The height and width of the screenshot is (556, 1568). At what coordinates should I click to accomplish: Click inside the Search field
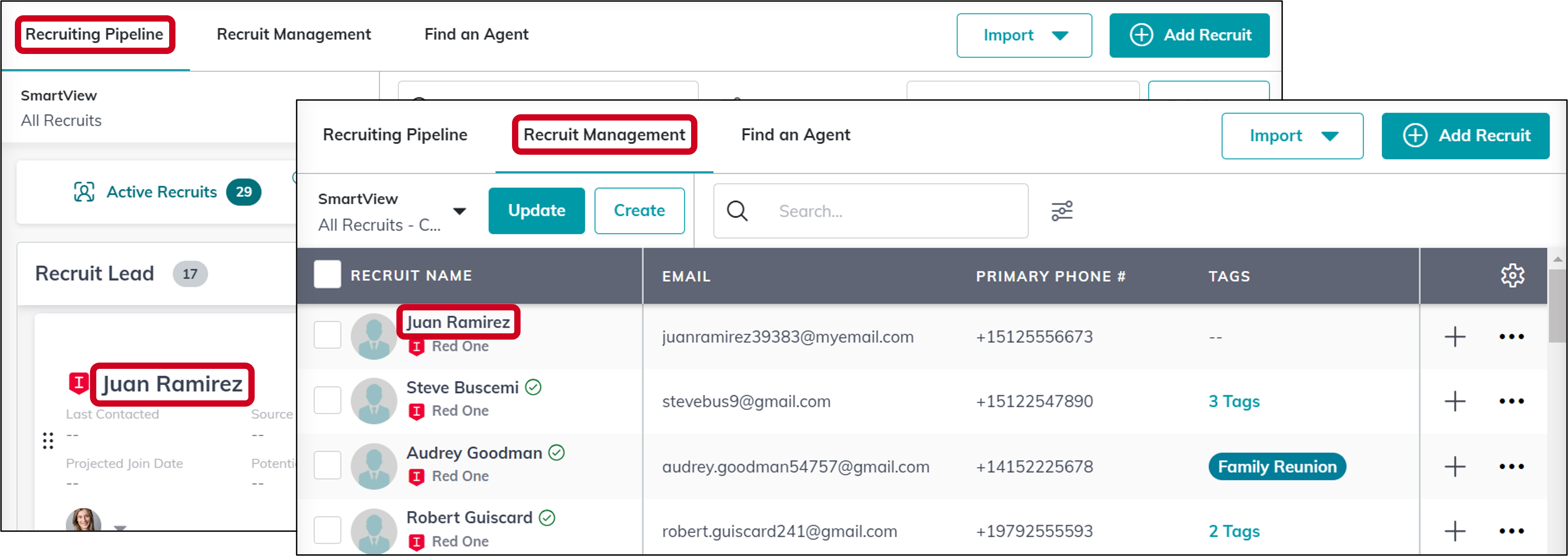(871, 211)
